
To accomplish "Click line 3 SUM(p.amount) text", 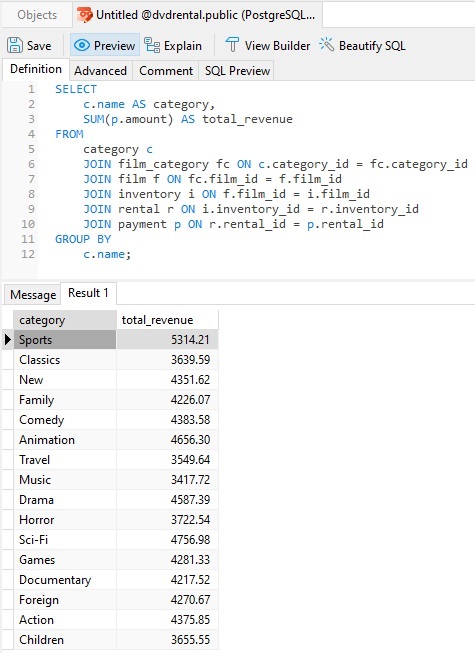I will coord(128,119).
